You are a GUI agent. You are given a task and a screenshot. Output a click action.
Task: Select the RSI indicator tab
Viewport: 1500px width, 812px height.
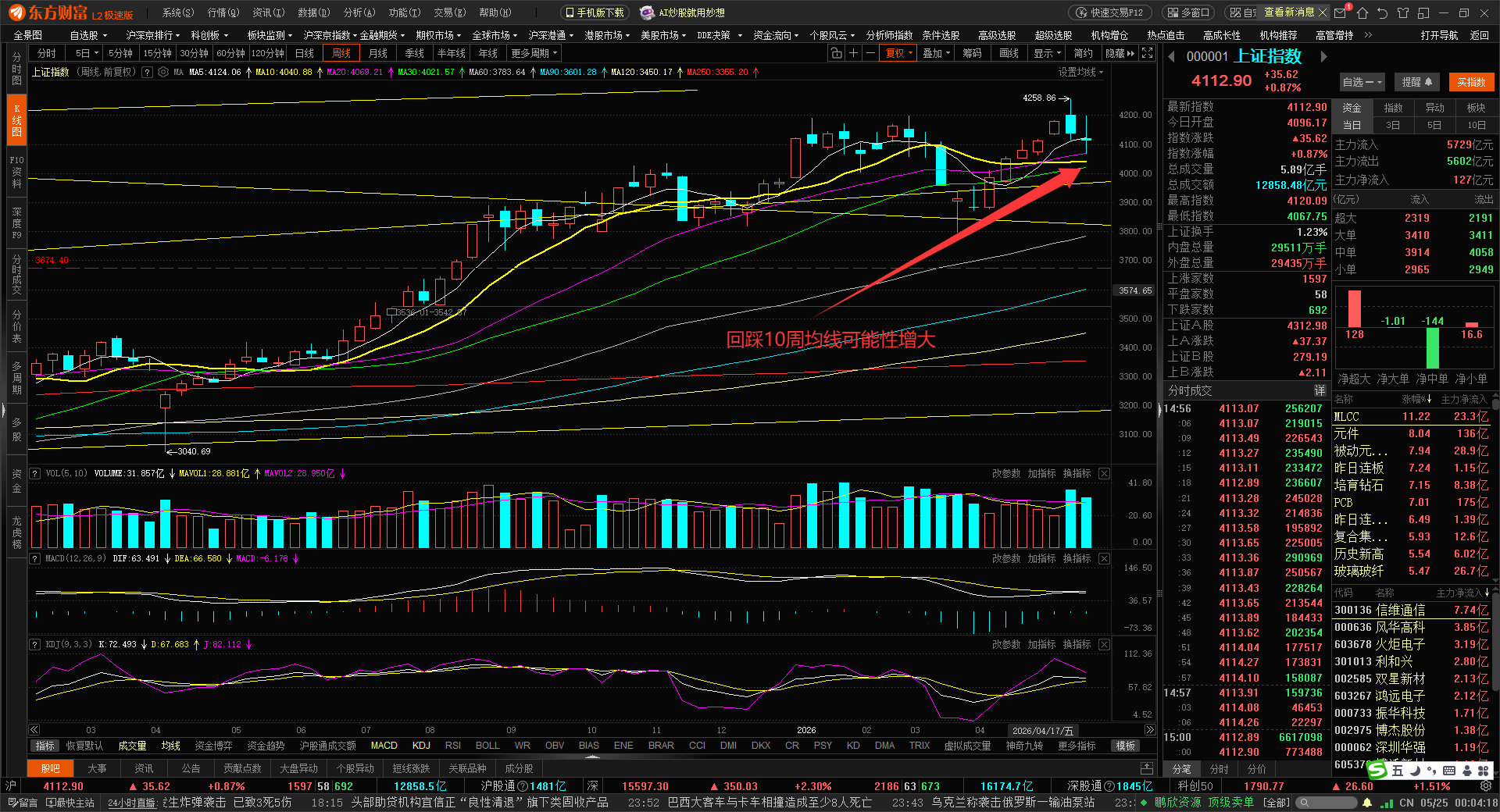point(452,746)
